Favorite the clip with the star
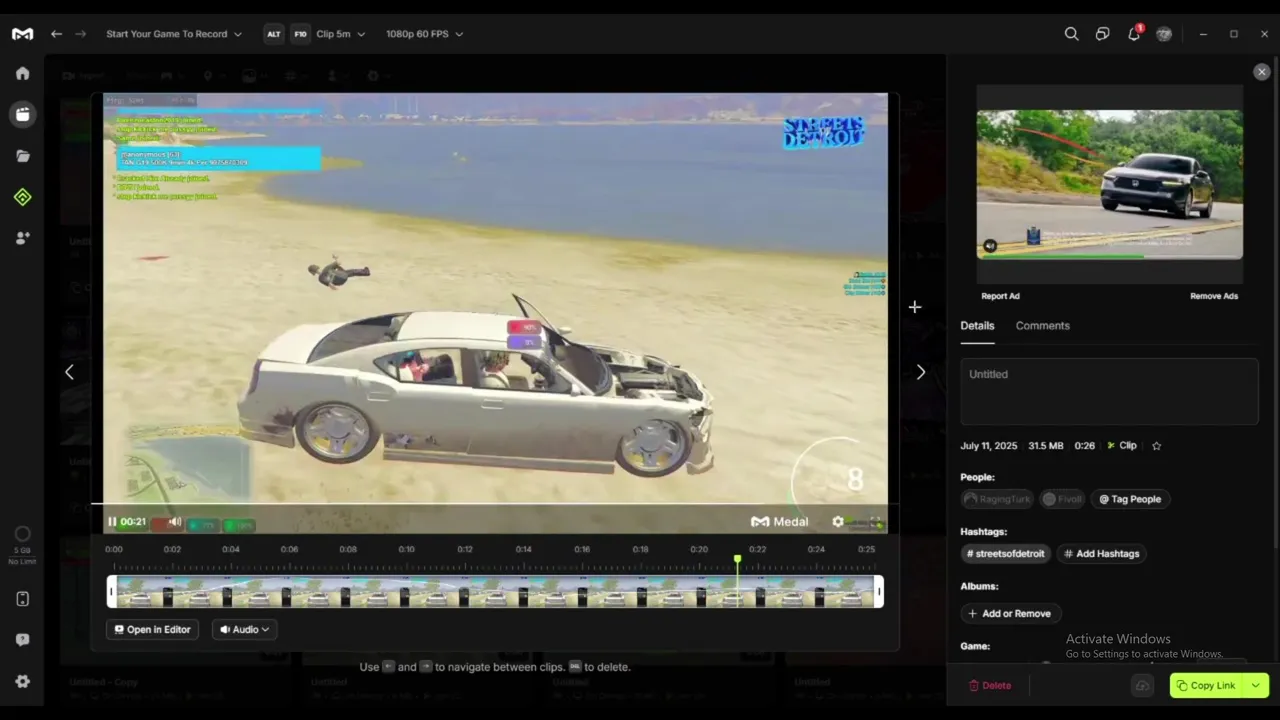 [1156, 446]
